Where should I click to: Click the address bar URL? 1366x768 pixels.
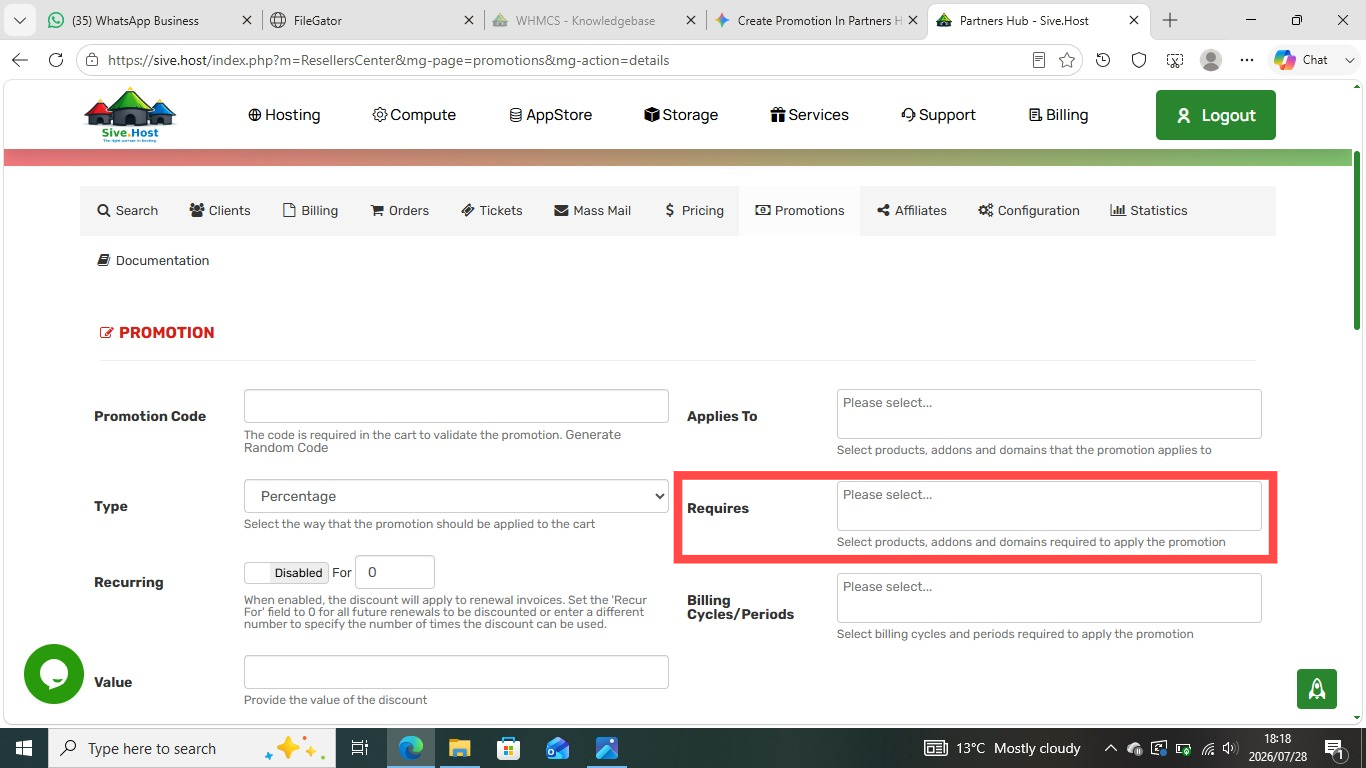[388, 60]
